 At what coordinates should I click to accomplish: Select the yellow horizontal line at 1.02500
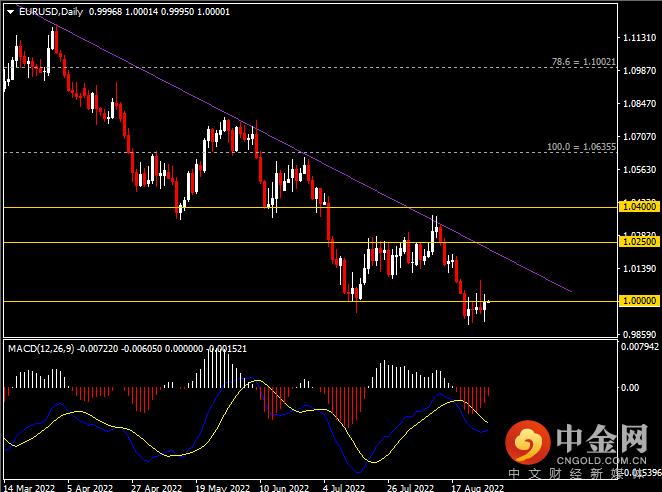tap(311, 242)
